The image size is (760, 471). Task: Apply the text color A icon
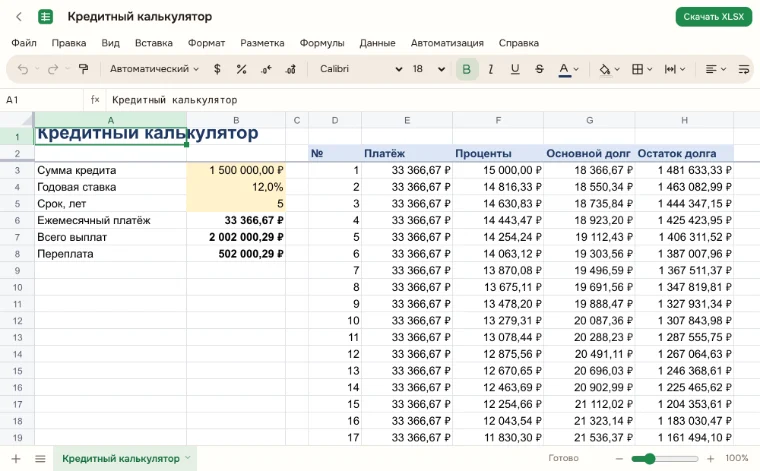[x=564, y=70]
